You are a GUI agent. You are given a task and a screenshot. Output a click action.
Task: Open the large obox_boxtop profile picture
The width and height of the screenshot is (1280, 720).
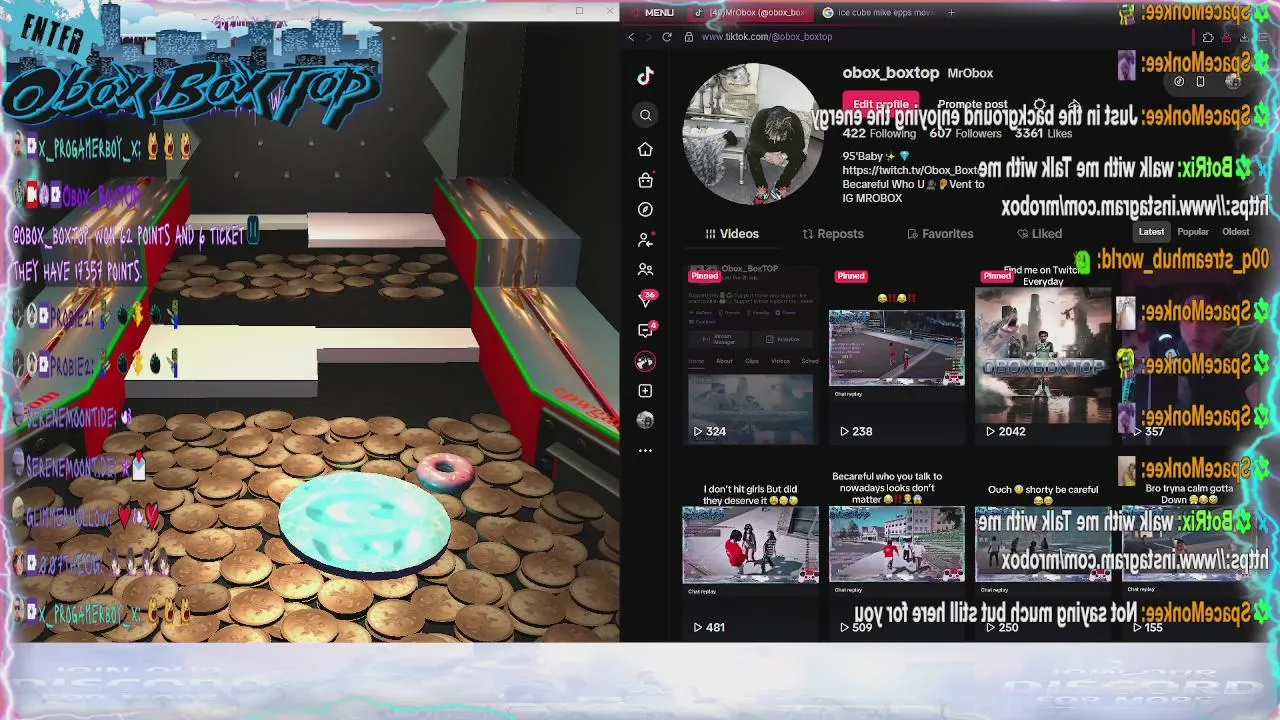point(754,134)
